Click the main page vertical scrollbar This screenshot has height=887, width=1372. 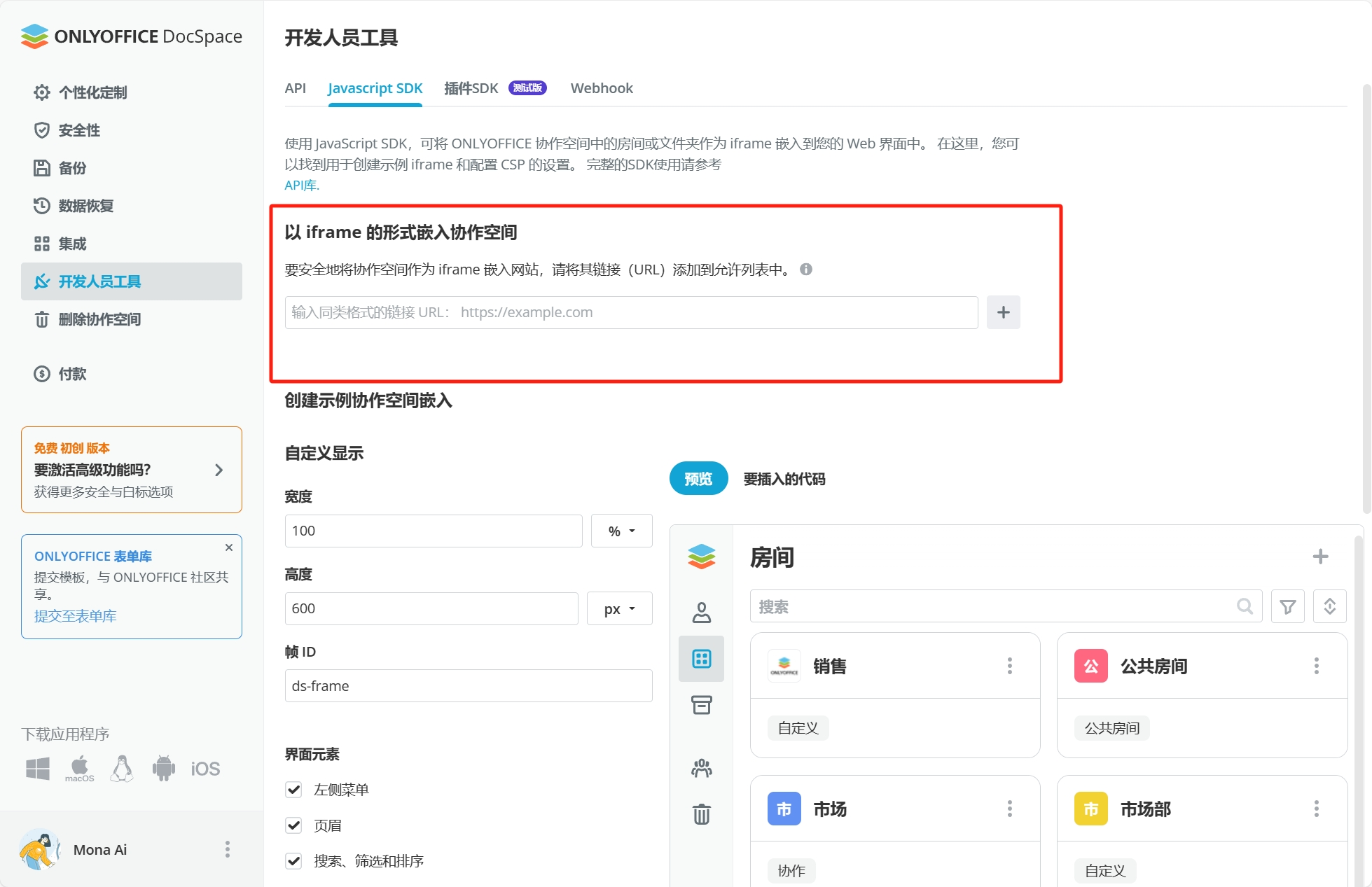tap(1366, 299)
